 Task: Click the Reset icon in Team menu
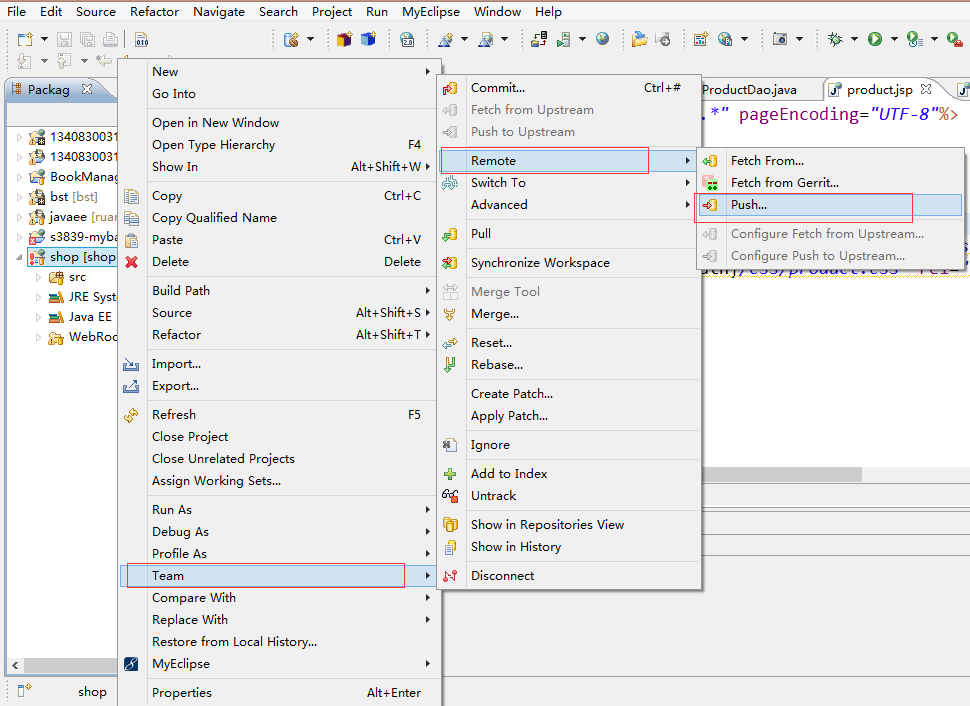450,343
